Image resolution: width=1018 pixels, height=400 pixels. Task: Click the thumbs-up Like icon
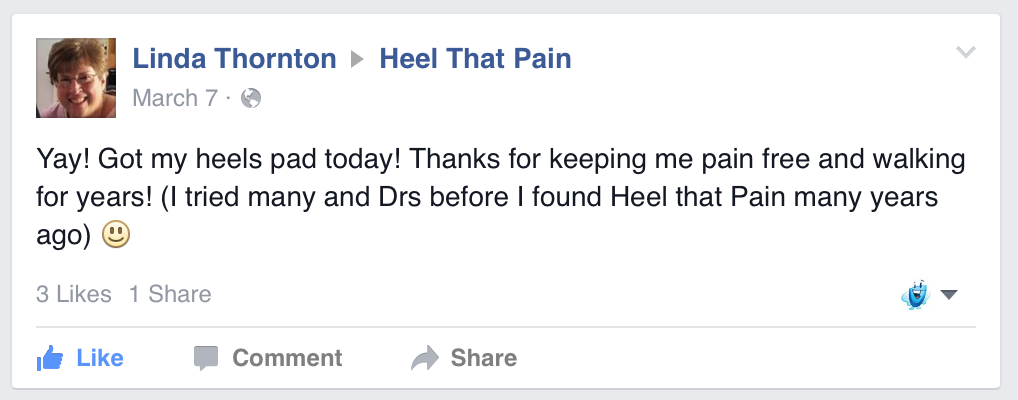50,357
